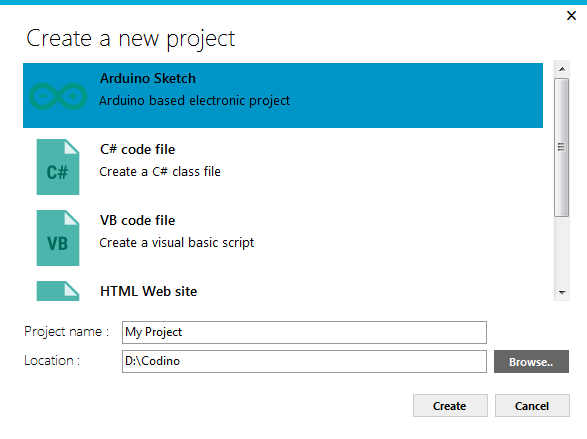The height and width of the screenshot is (439, 587).
Task: Select the Arduino Sketch project type
Action: point(283,95)
